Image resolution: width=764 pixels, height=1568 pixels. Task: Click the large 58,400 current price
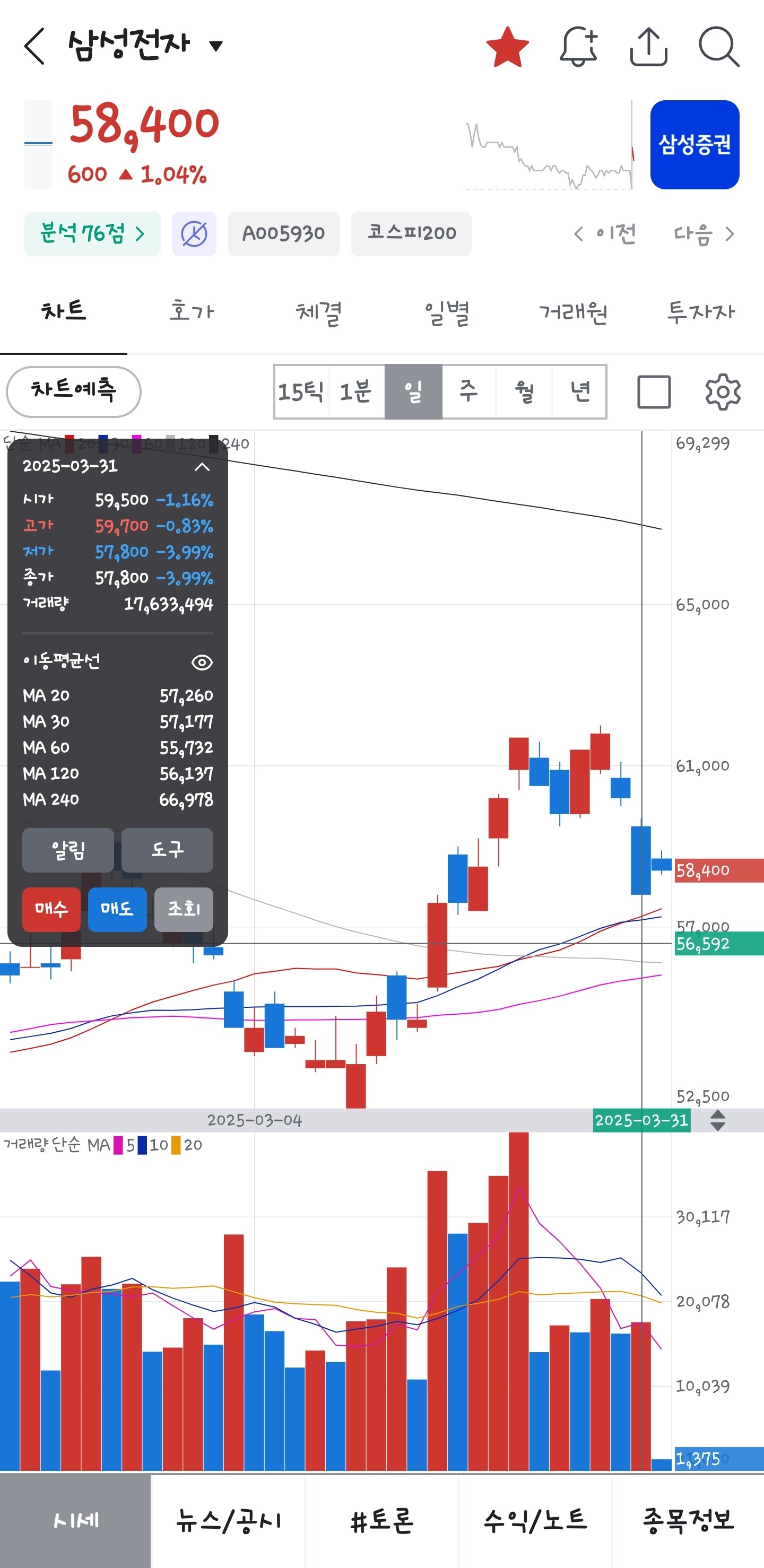144,126
